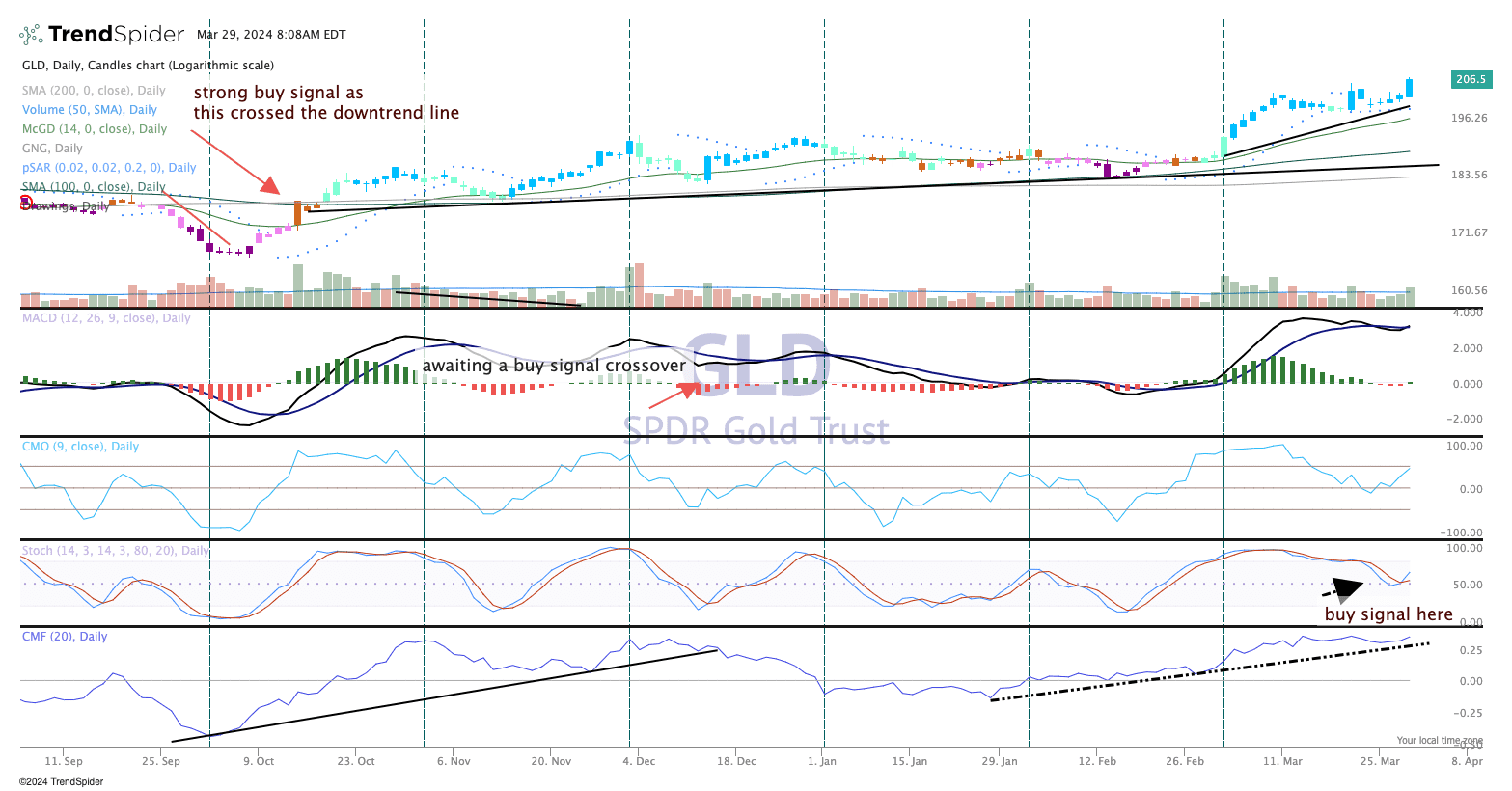This screenshot has height=791, width=1512.
Task: Click the 12. Feb date on time axis
Action: click(x=1097, y=761)
